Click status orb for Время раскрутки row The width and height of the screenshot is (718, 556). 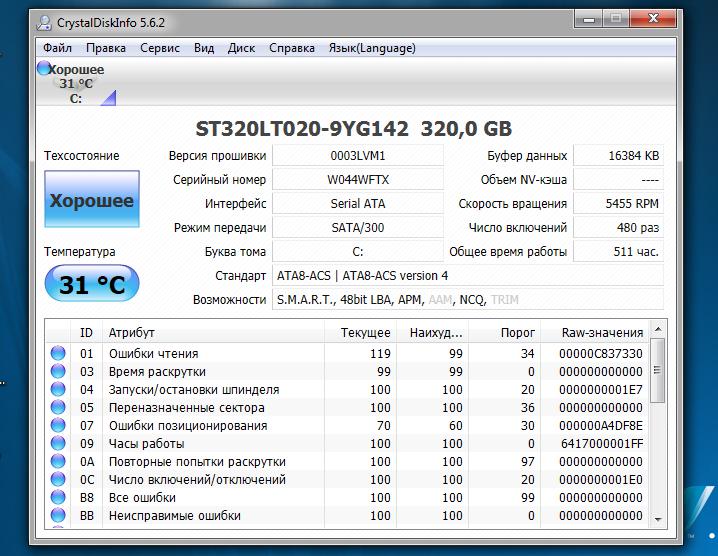[x=58, y=371]
